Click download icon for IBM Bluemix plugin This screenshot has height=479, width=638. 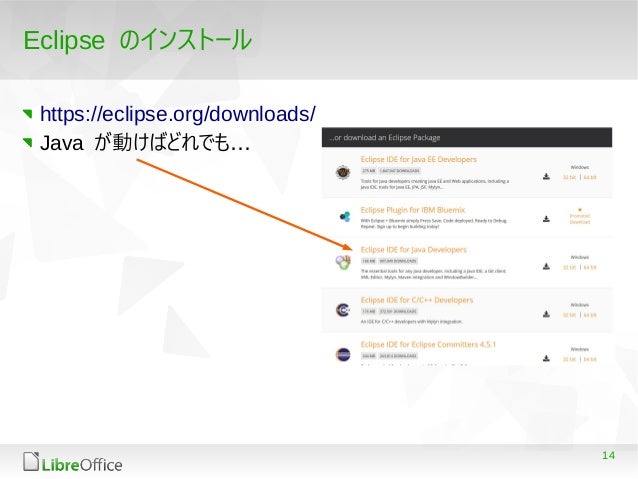546,219
